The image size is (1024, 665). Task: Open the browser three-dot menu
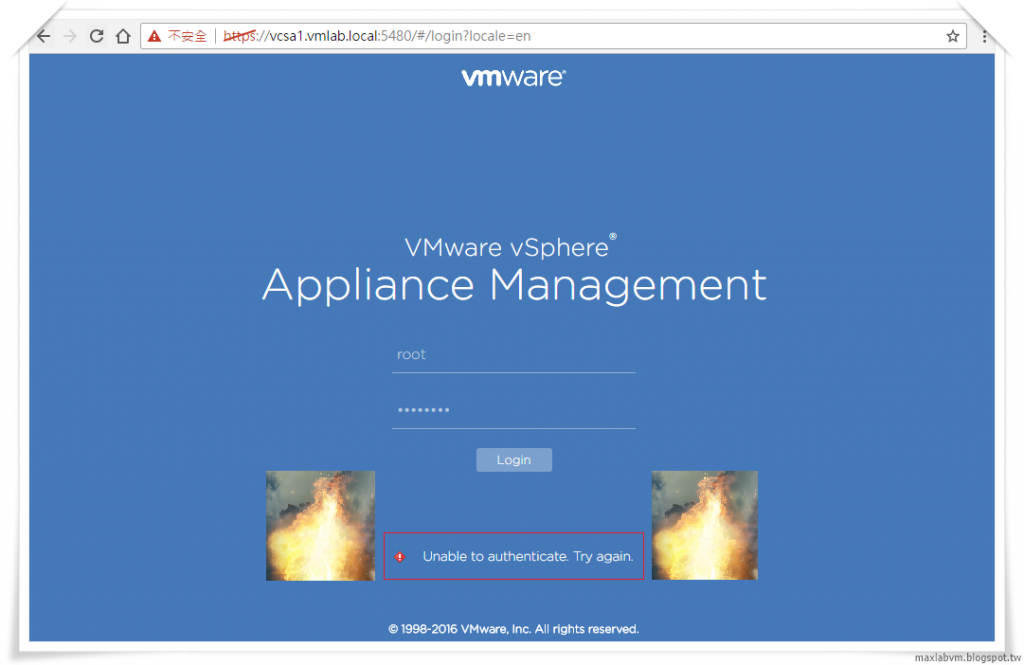pos(984,36)
